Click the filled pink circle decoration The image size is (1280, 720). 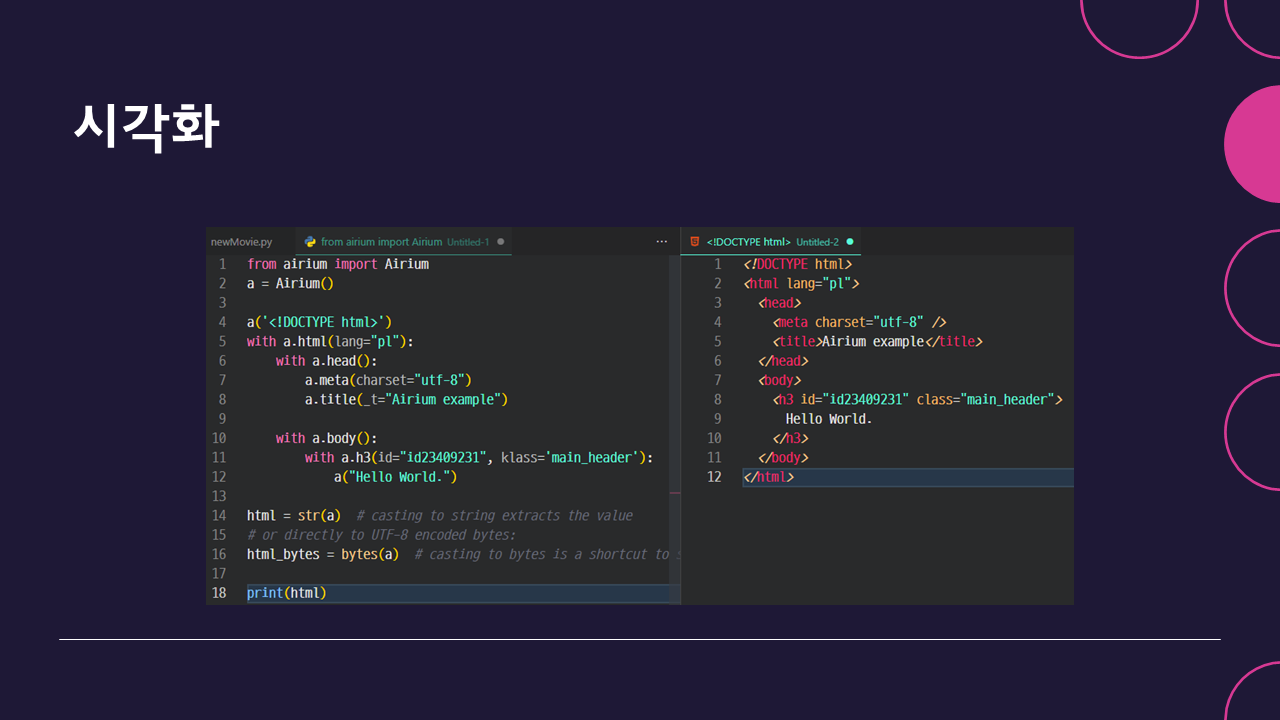point(1255,144)
